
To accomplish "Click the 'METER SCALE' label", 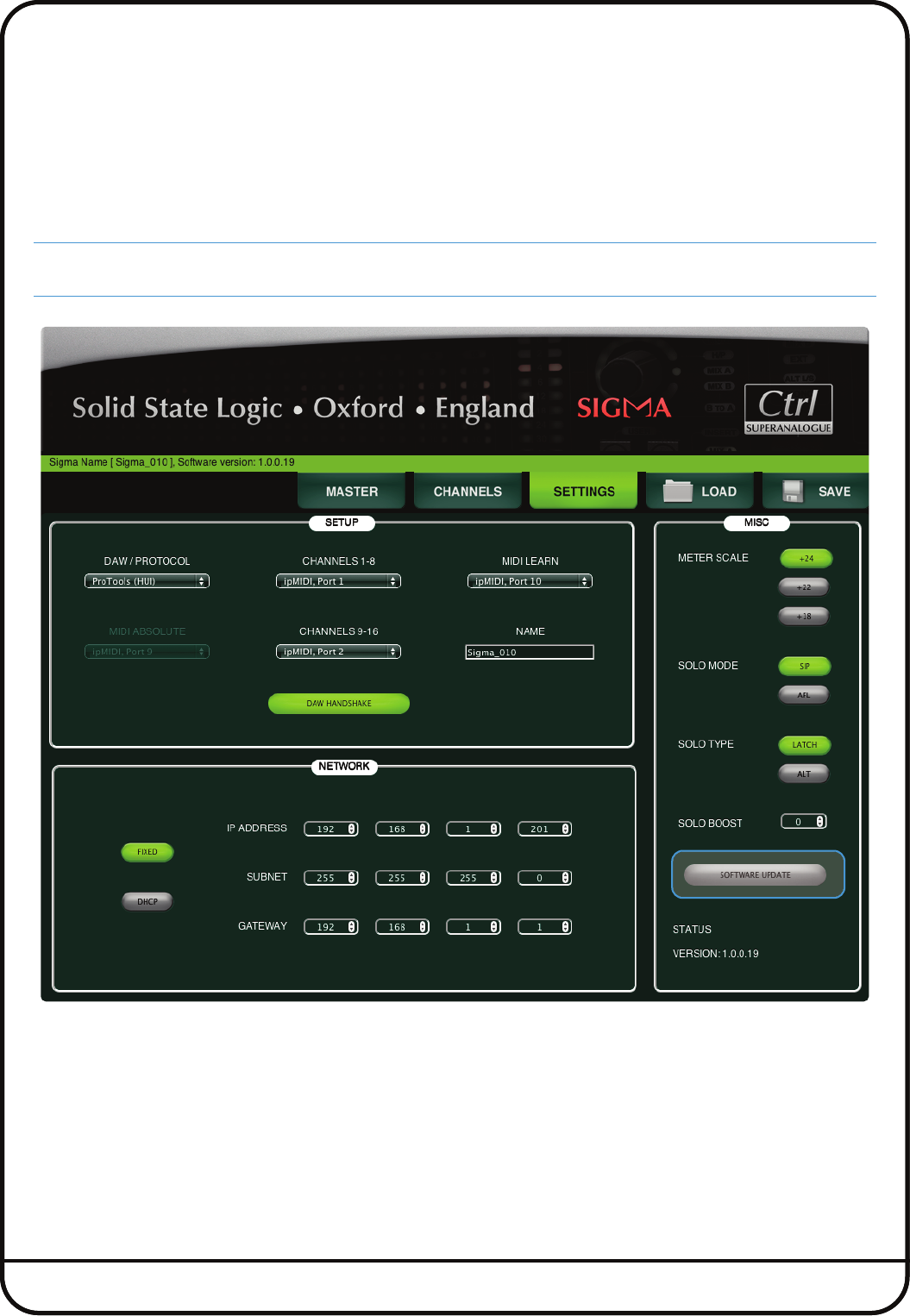I will point(713,558).
